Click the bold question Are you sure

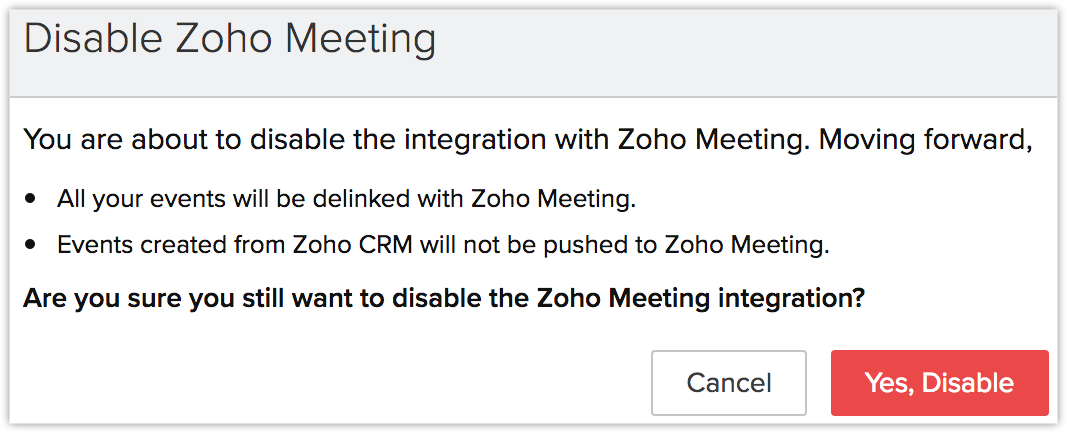click(x=443, y=298)
